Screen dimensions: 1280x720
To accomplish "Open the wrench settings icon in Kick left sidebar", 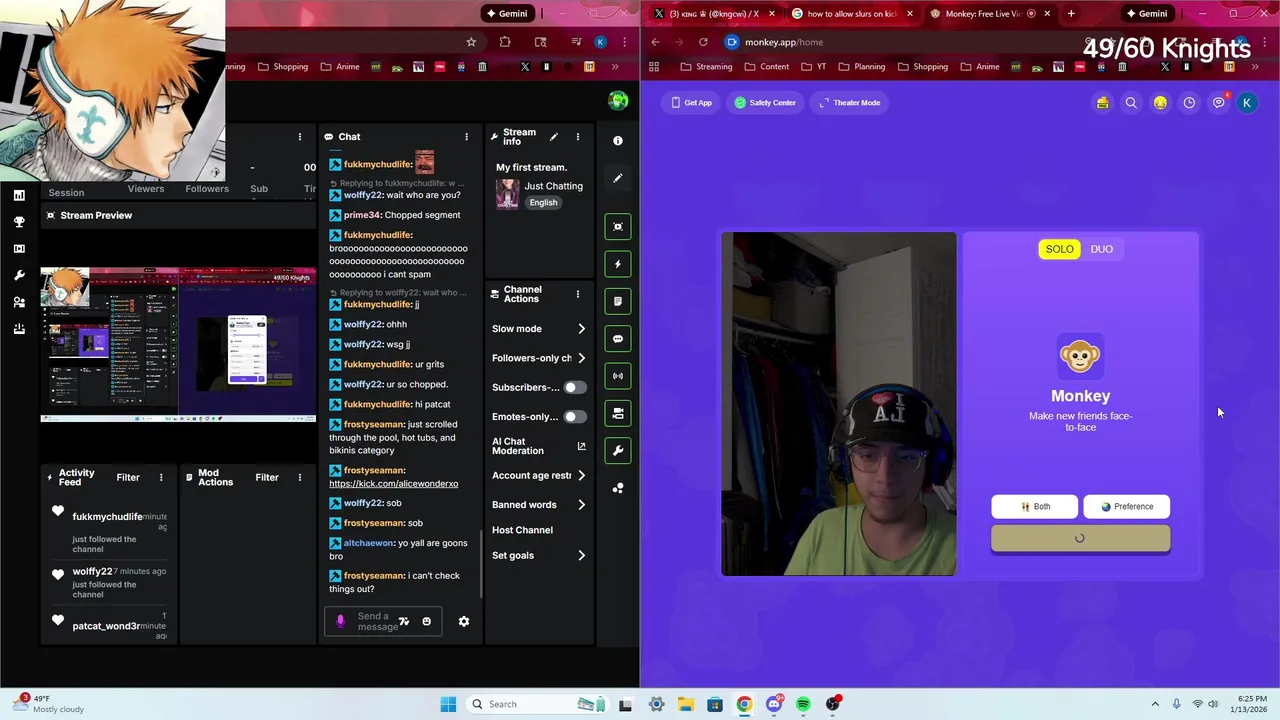I will 19,275.
